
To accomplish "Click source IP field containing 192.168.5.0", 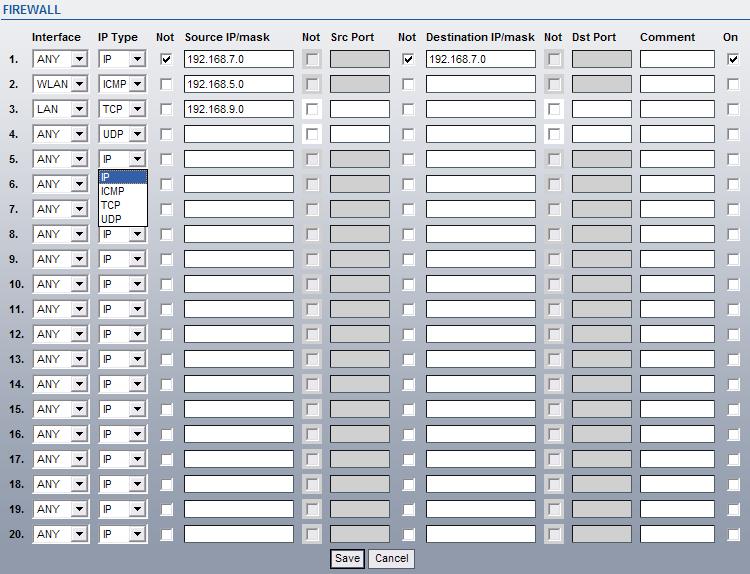I will [x=238, y=84].
